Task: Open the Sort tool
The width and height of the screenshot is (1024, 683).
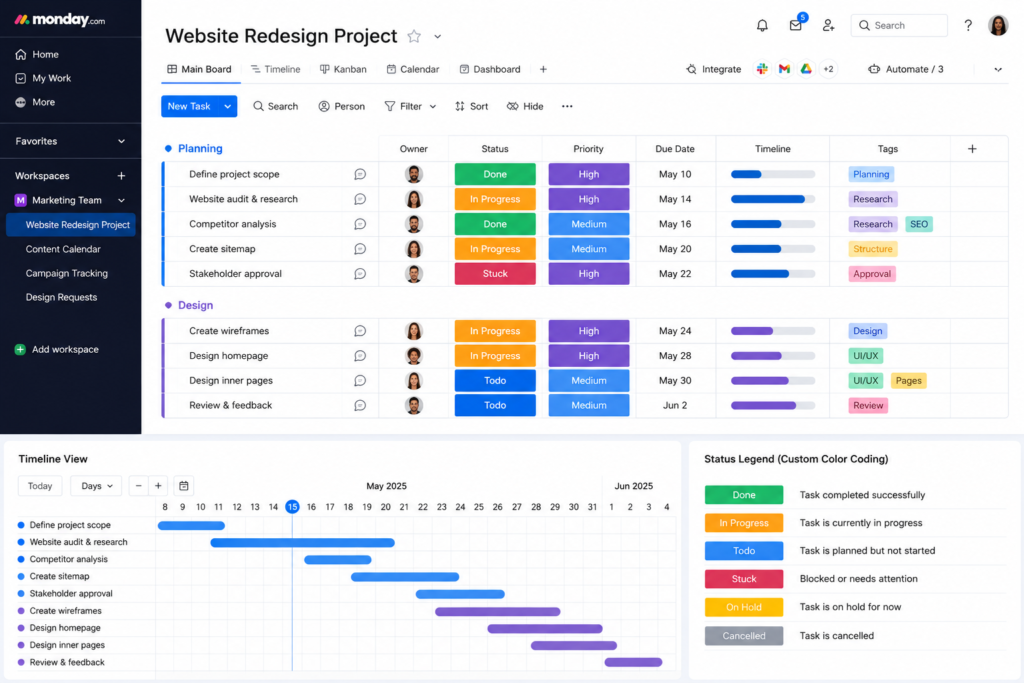Action: point(472,106)
